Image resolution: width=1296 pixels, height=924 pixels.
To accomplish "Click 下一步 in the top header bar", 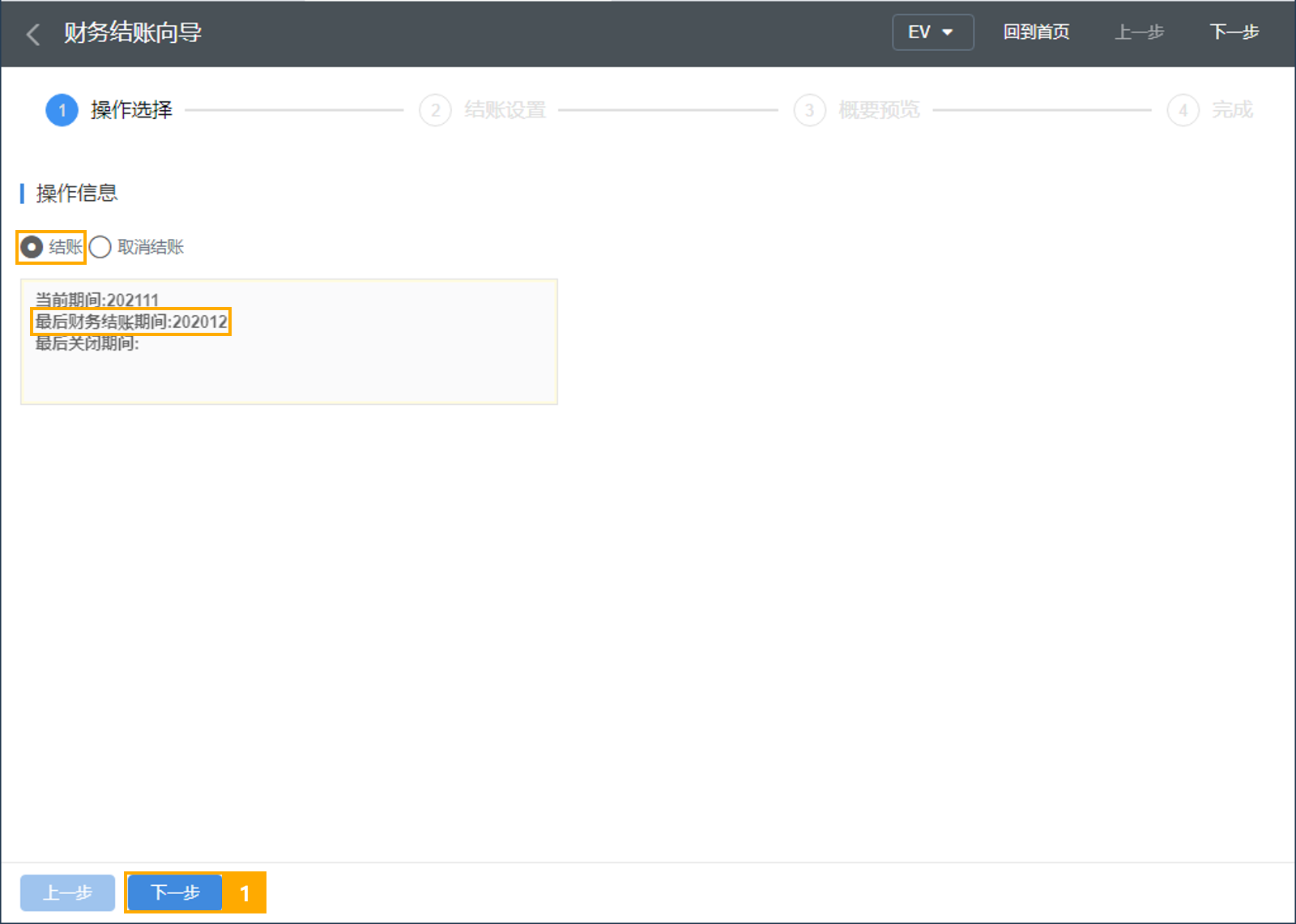I will pos(1234,32).
